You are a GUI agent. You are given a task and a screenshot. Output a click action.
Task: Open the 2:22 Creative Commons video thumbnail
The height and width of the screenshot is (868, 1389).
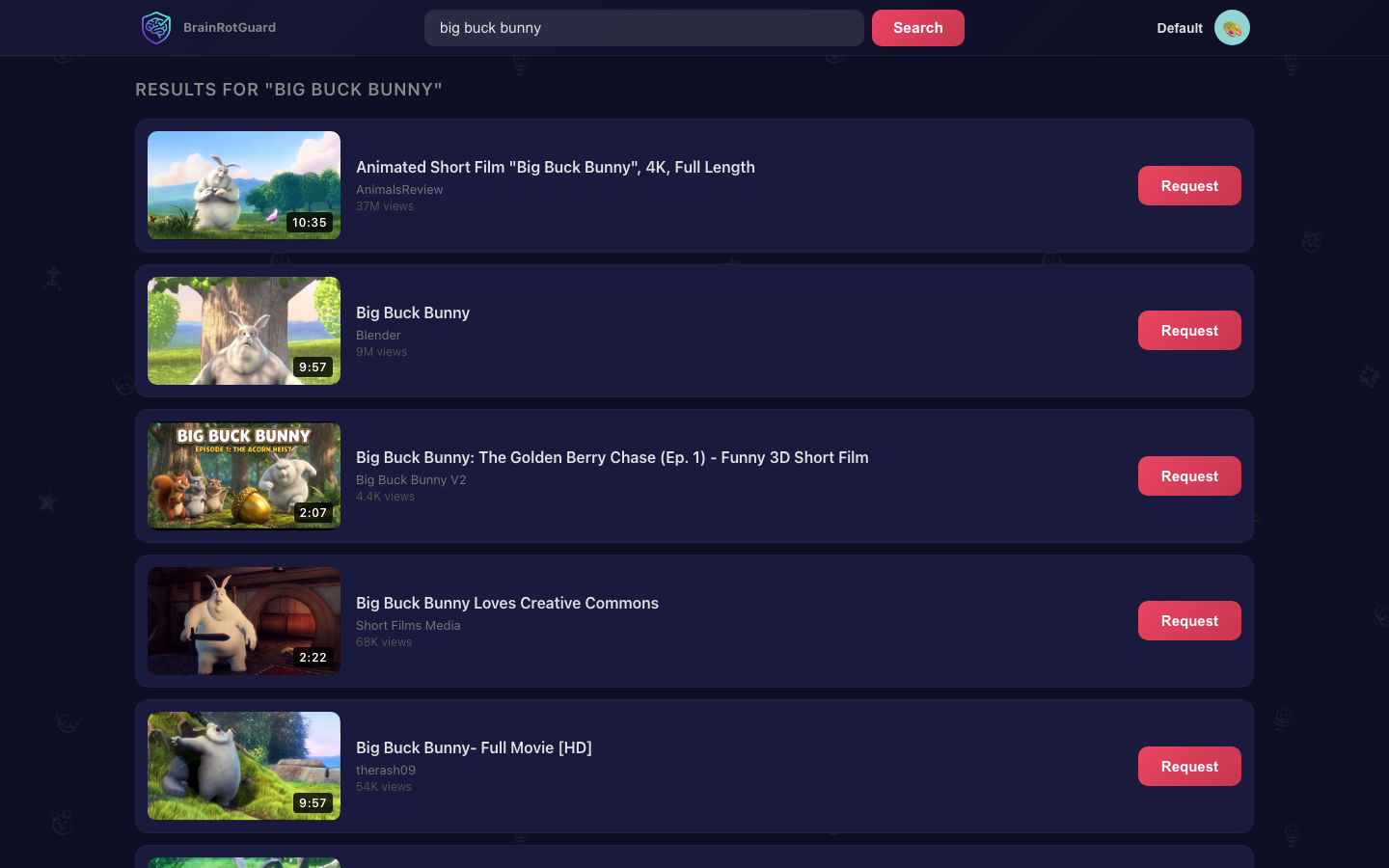pyautogui.click(x=244, y=621)
